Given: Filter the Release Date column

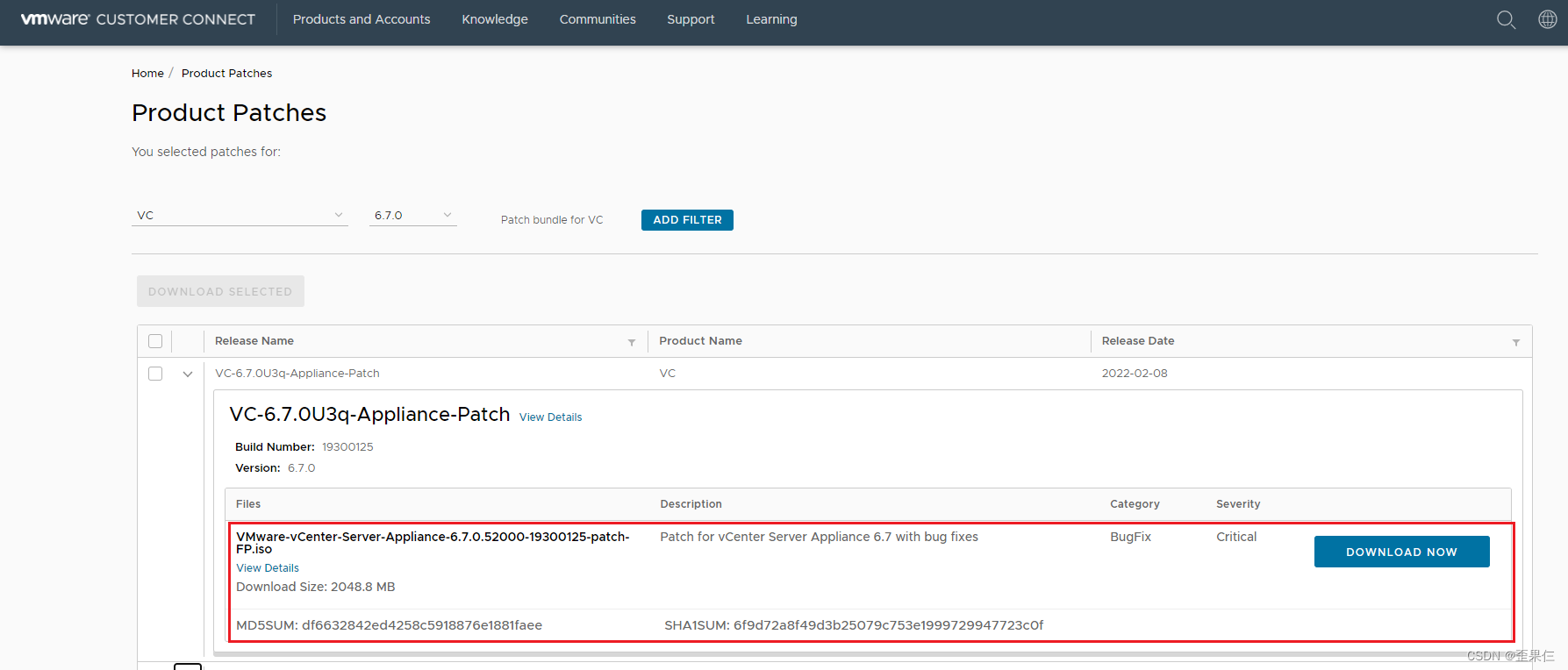Looking at the screenshot, I should [x=1516, y=342].
